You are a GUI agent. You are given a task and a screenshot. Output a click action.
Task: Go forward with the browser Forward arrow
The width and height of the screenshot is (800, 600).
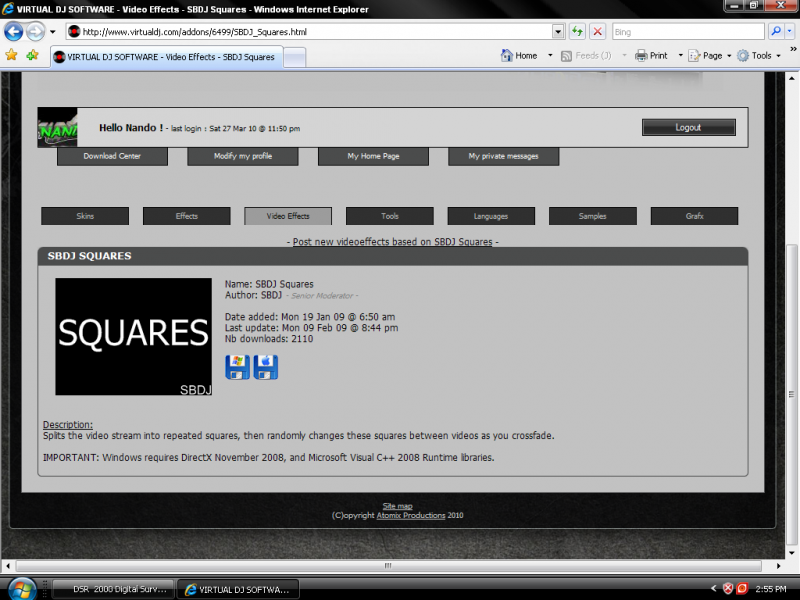tap(35, 32)
